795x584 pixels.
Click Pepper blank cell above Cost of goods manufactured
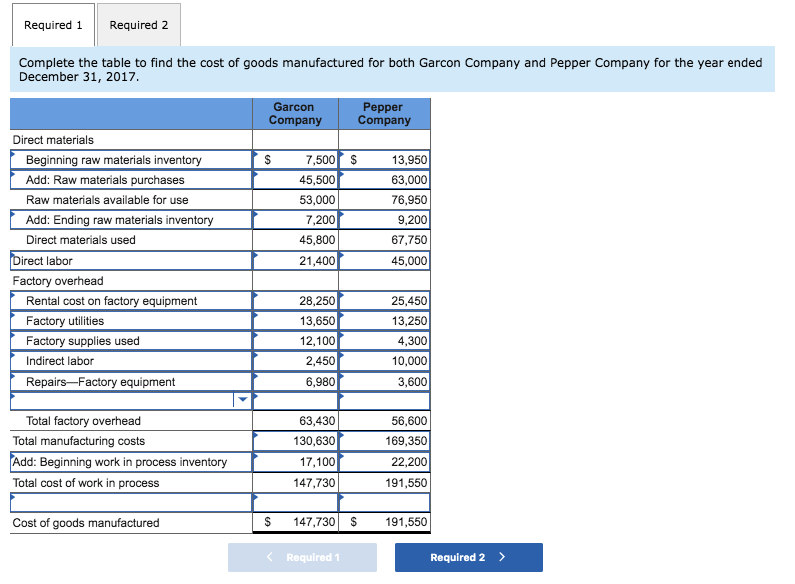[384, 502]
